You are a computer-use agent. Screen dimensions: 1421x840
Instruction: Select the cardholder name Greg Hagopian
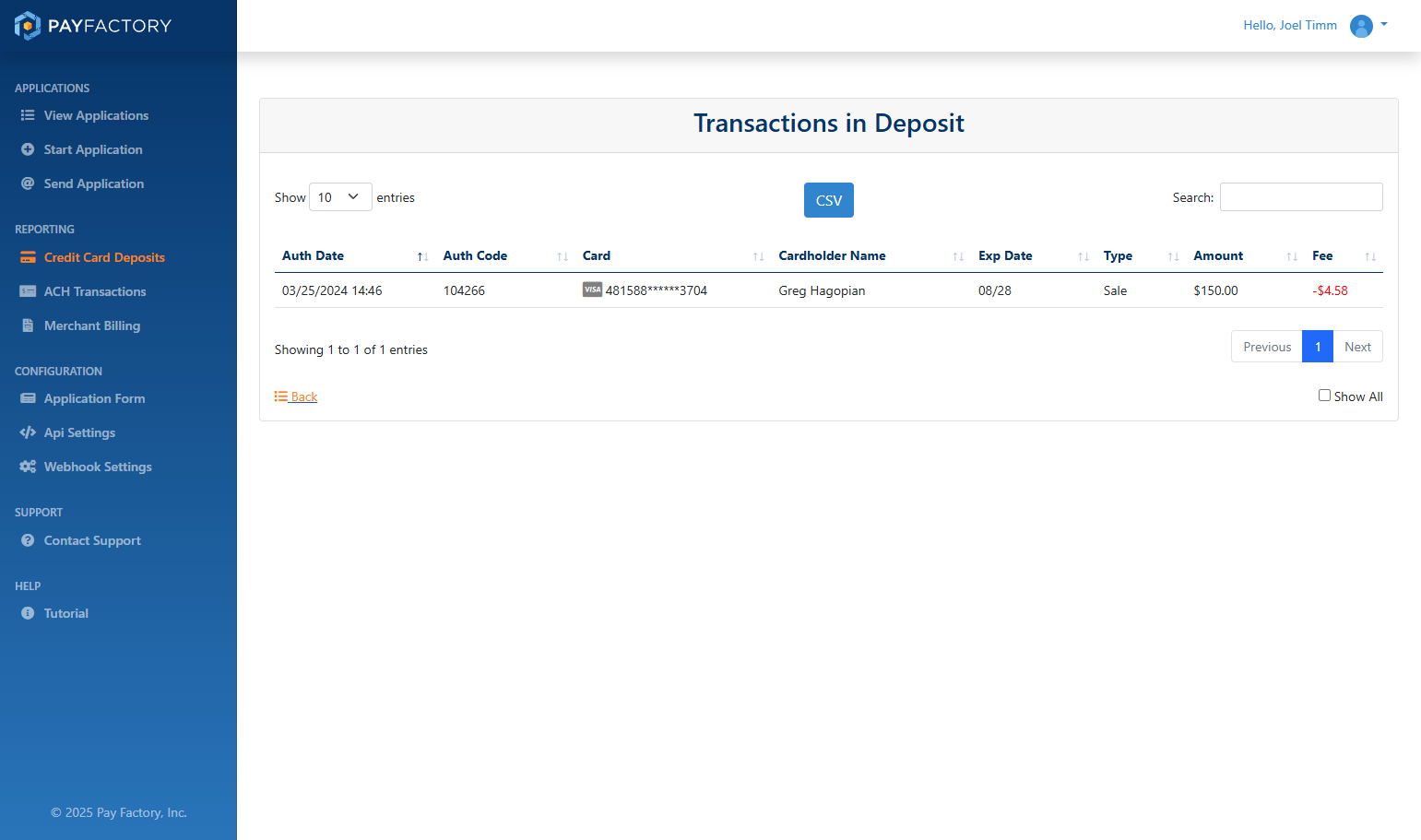point(822,290)
